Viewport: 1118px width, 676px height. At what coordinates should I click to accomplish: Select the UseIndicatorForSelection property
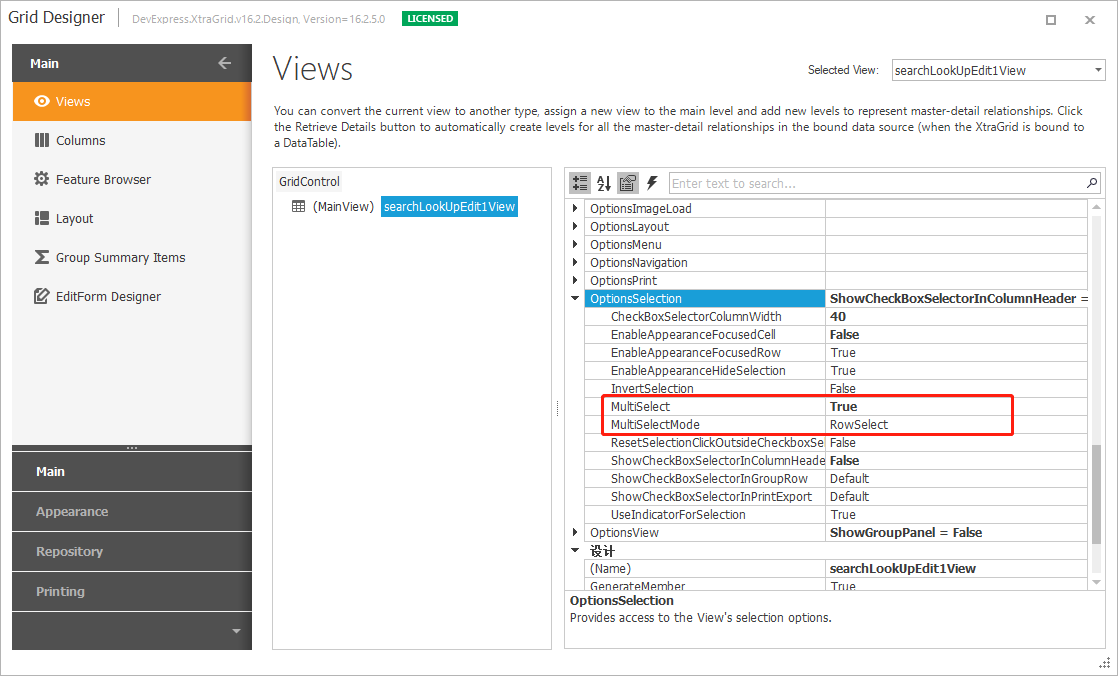pyautogui.click(x=836, y=515)
